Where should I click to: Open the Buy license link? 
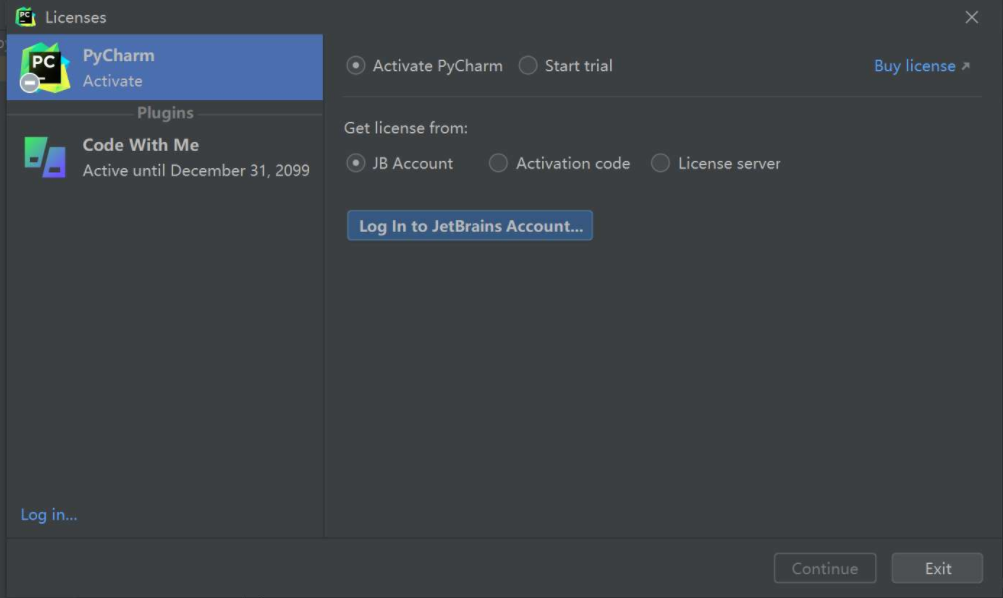click(915, 66)
